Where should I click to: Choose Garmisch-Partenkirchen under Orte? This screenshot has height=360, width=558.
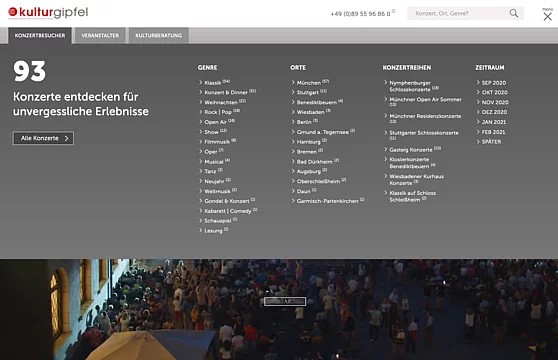[328, 201]
